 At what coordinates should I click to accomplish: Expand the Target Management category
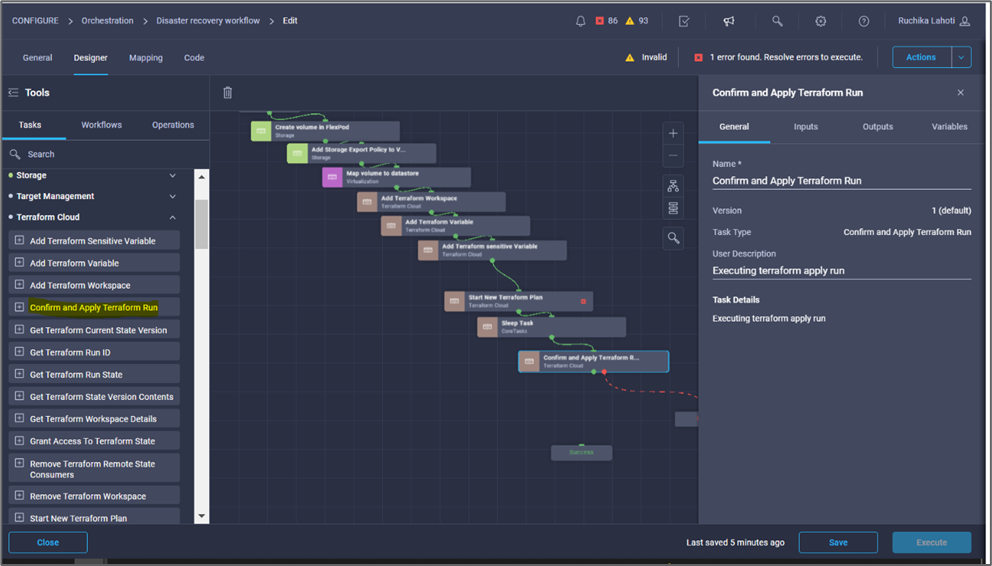click(172, 197)
